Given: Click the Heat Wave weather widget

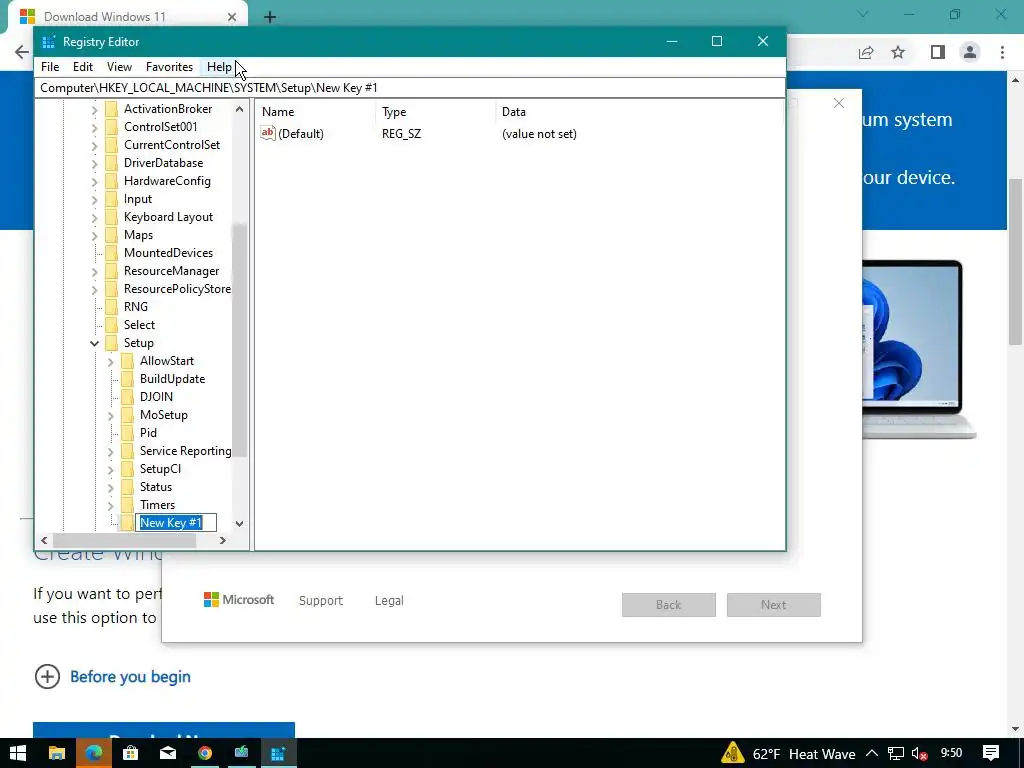Looking at the screenshot, I should [789, 754].
